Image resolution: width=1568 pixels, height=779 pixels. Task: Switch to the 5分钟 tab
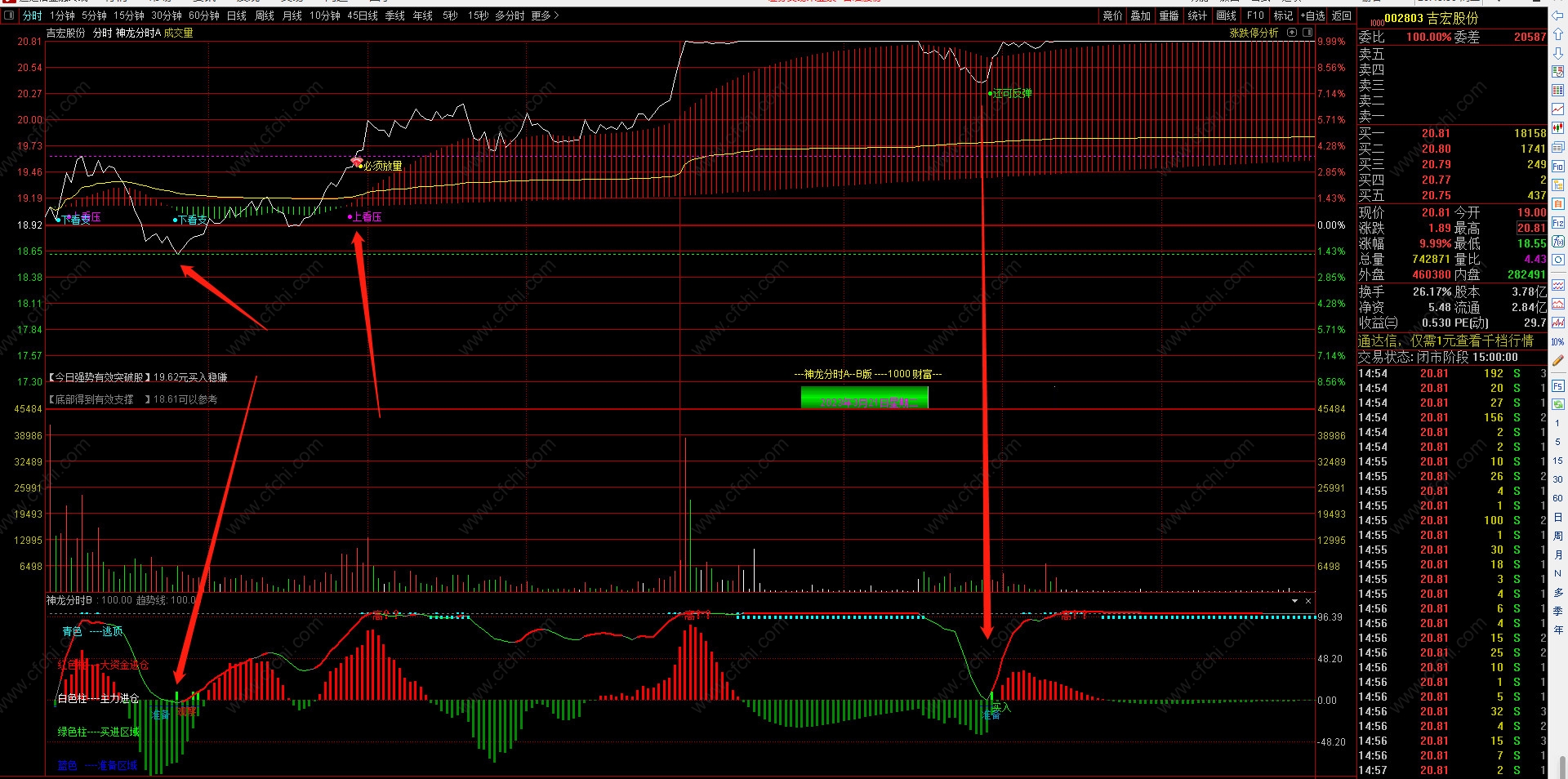tap(94, 16)
